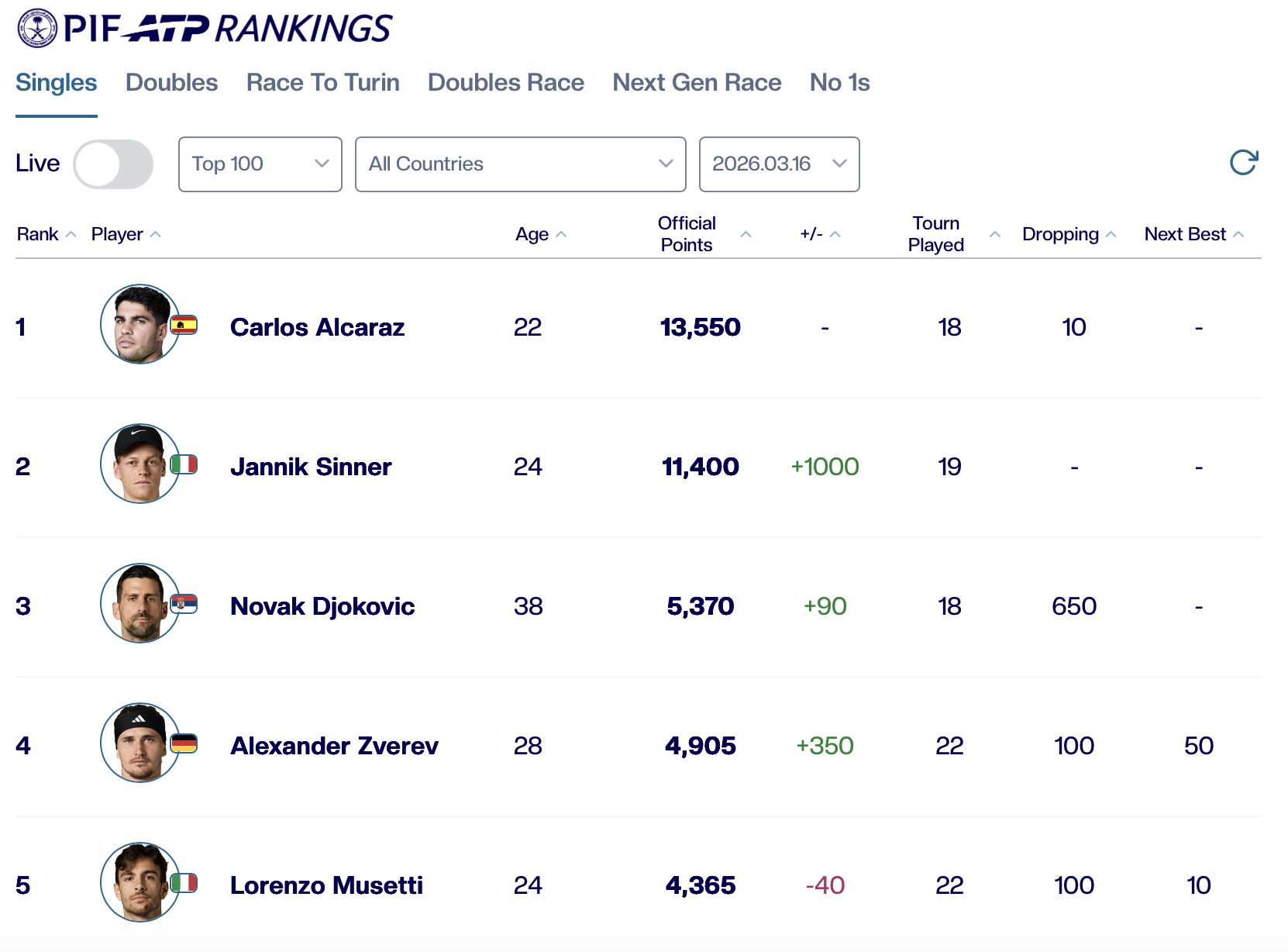Image resolution: width=1288 pixels, height=952 pixels.
Task: Open Jannik Sinner player profile link
Action: [x=311, y=467]
